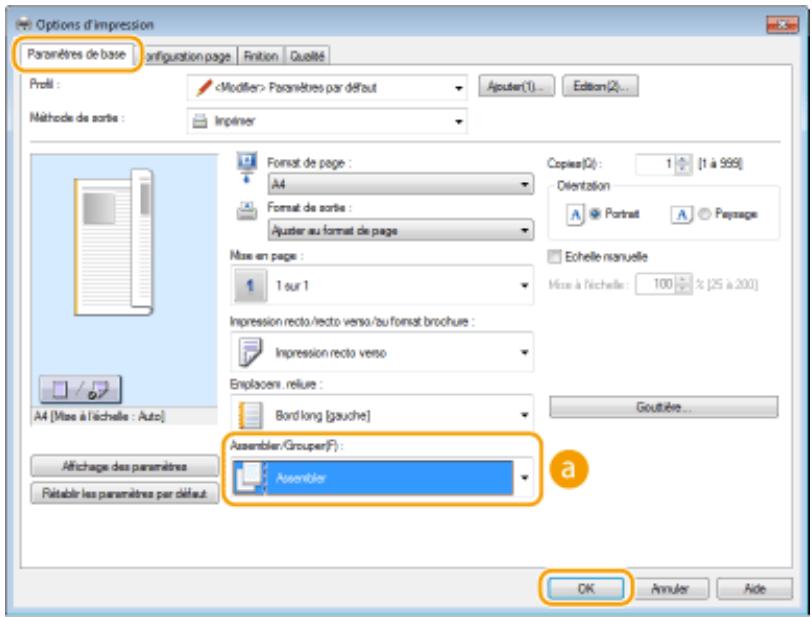Click the Mise à l'échelle value field
This screenshot has width=812, height=617.
pyautogui.click(x=656, y=284)
